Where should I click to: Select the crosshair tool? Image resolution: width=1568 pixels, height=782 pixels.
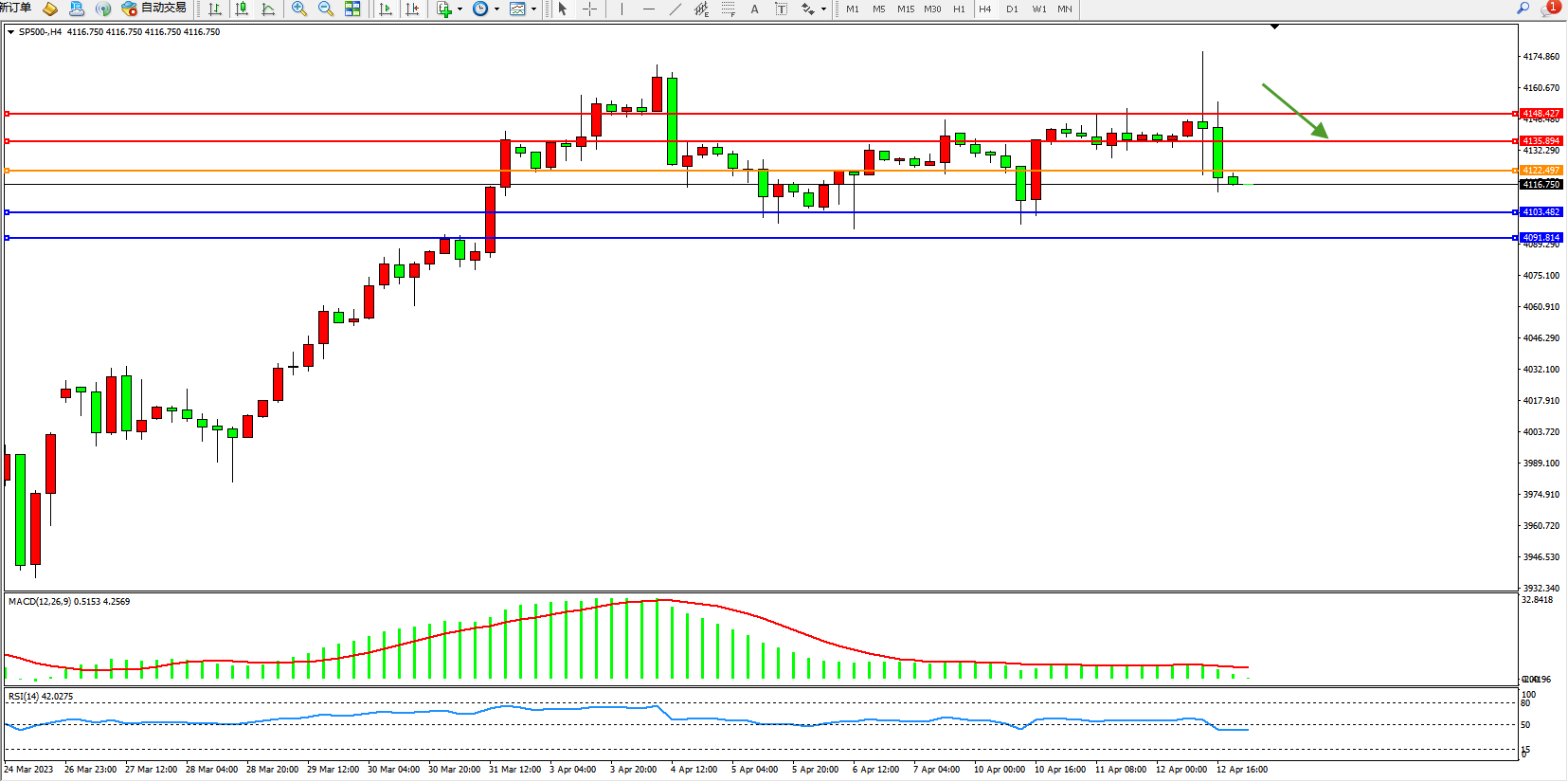pyautogui.click(x=589, y=9)
